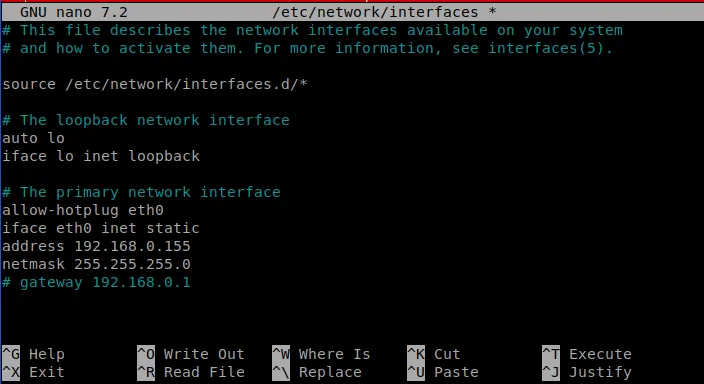Place cursor on the address 192.168.0.155 line
Image resolution: width=704 pixels, height=384 pixels.
pyautogui.click(x=97, y=246)
